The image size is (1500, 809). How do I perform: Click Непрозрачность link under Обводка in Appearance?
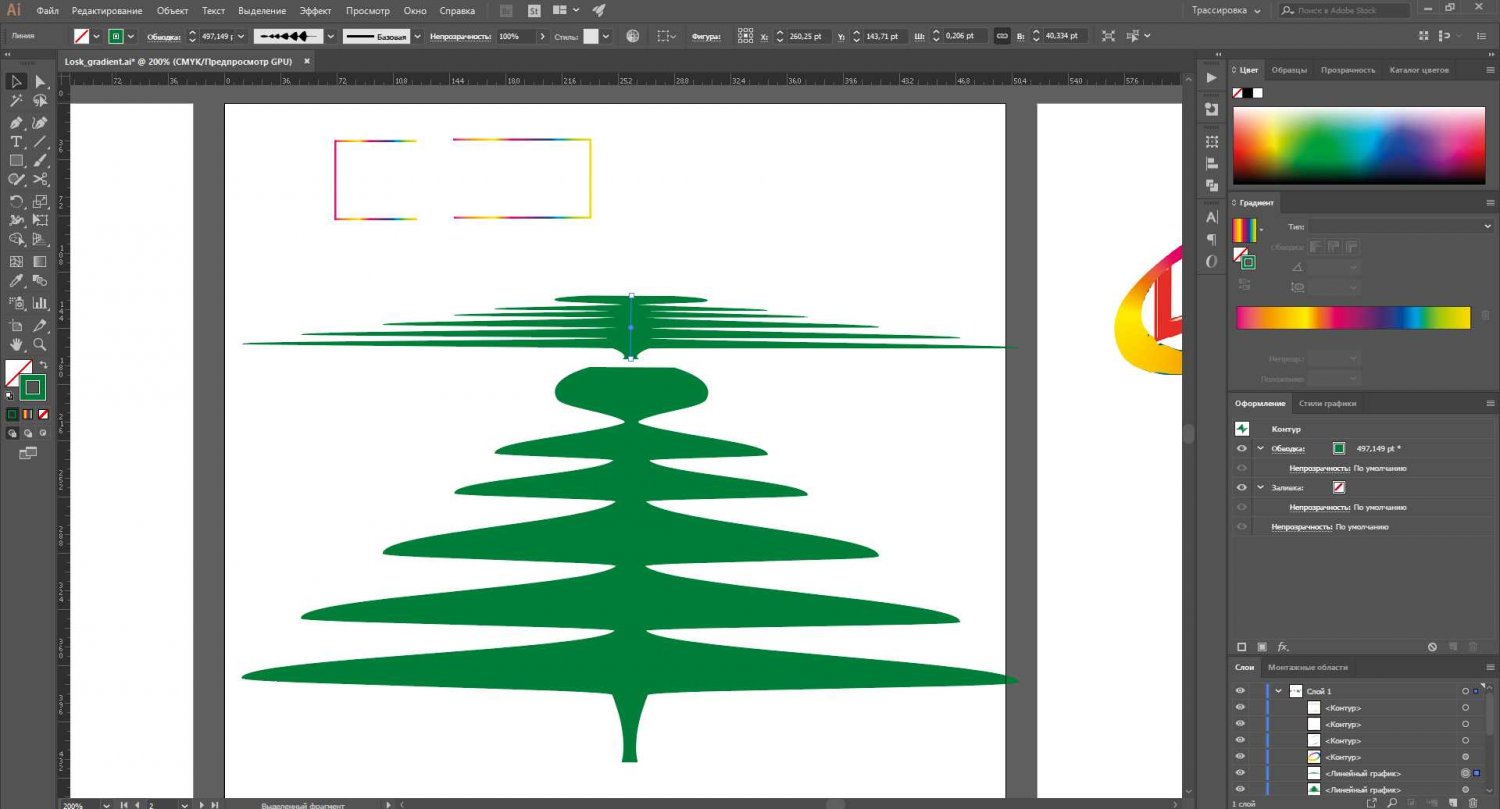tap(1320, 468)
